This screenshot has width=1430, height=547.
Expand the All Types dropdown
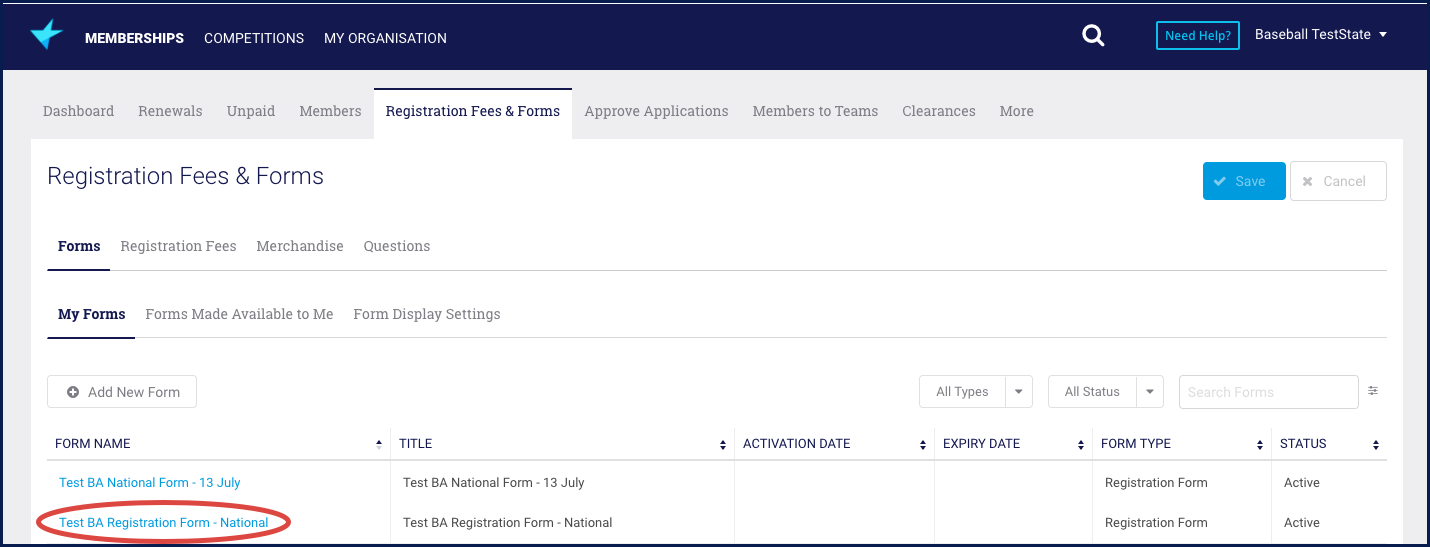tap(1018, 392)
